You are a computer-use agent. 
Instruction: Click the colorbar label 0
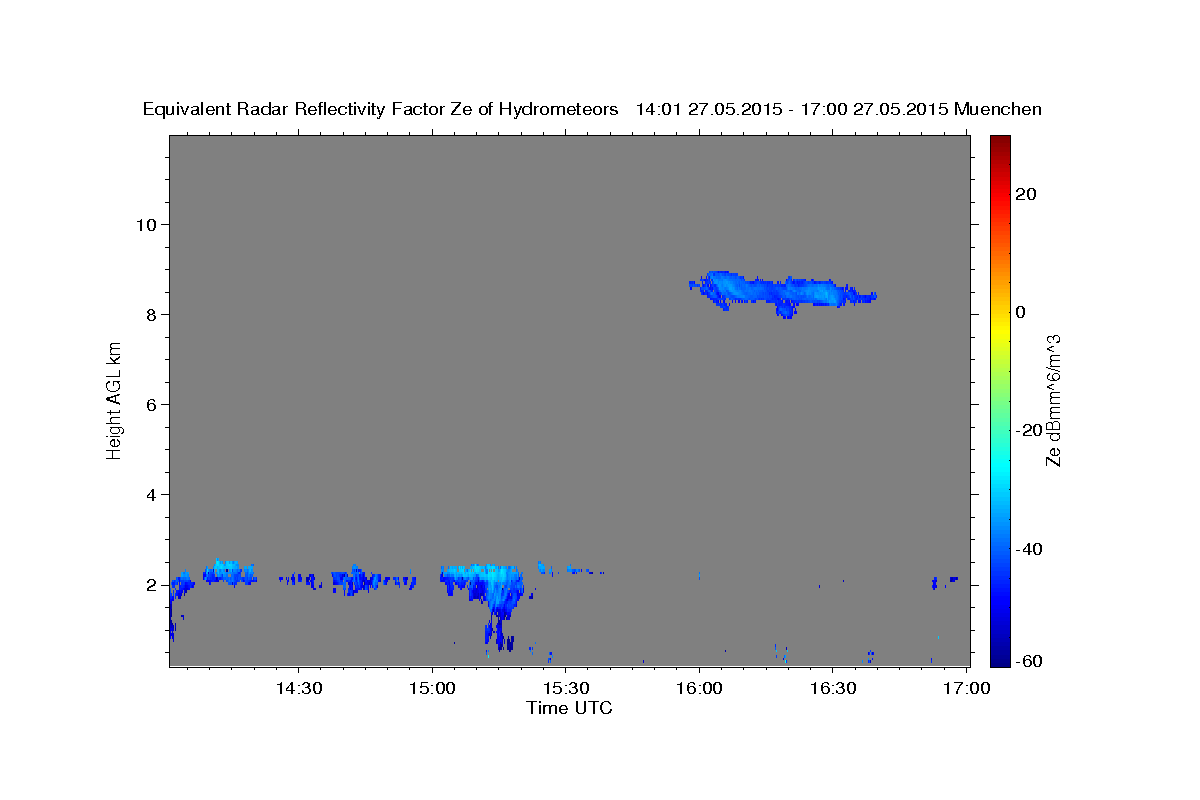tap(1020, 312)
